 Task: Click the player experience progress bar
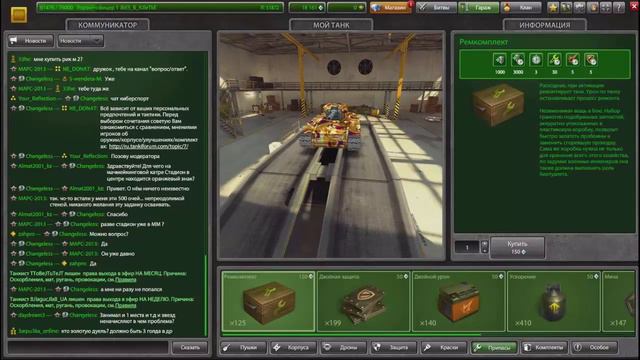[160, 7]
